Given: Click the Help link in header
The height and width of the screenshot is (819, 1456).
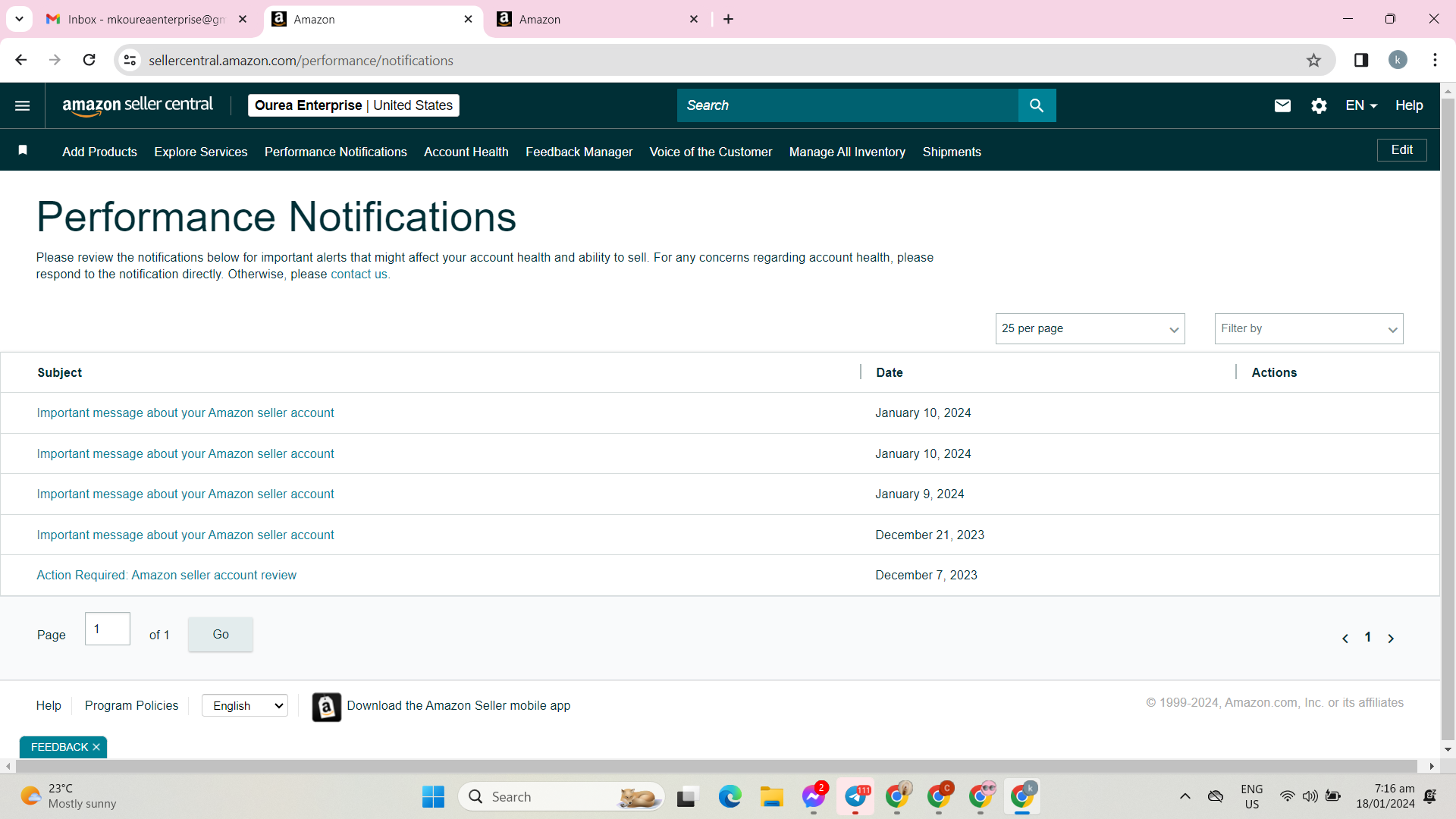Looking at the screenshot, I should (x=1409, y=106).
